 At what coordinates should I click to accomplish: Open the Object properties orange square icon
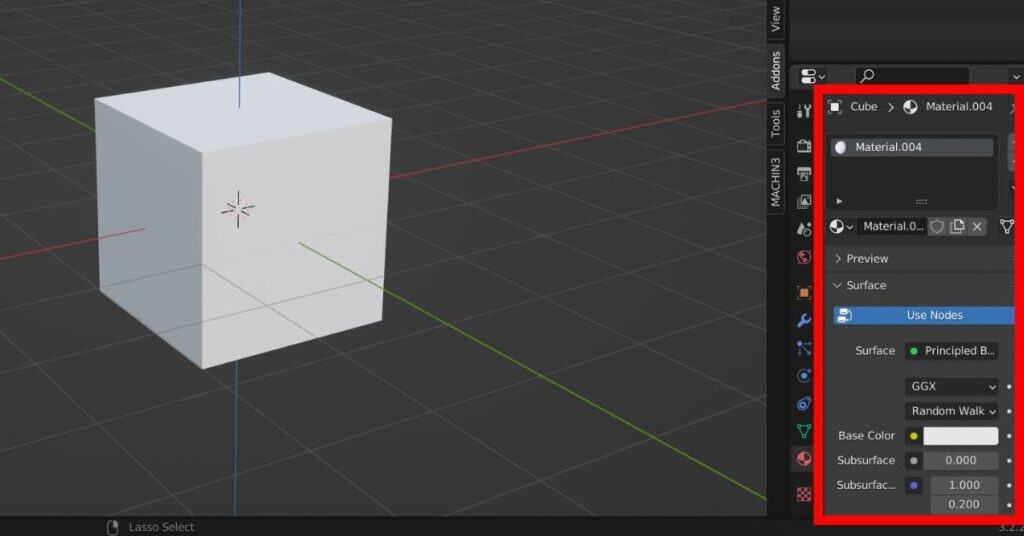click(x=804, y=293)
